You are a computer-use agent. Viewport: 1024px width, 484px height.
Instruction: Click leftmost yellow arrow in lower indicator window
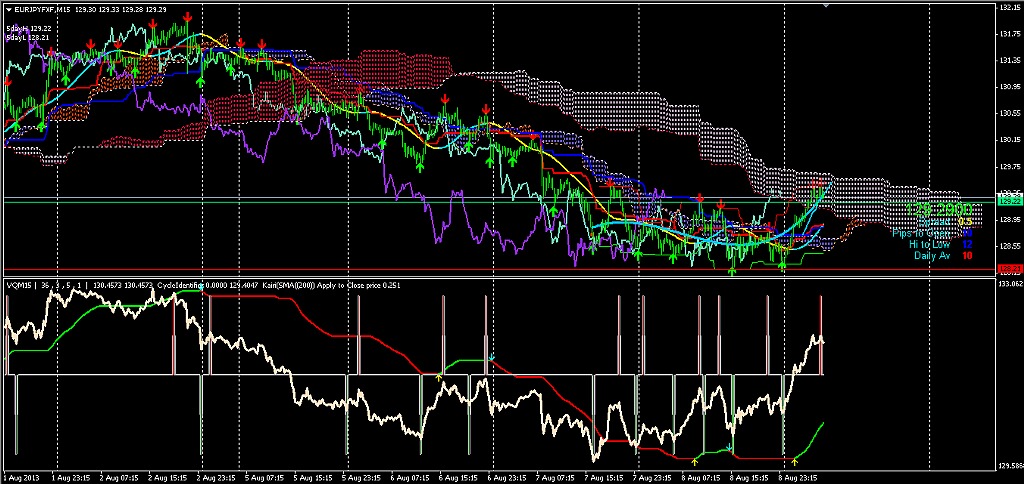pyautogui.click(x=440, y=376)
